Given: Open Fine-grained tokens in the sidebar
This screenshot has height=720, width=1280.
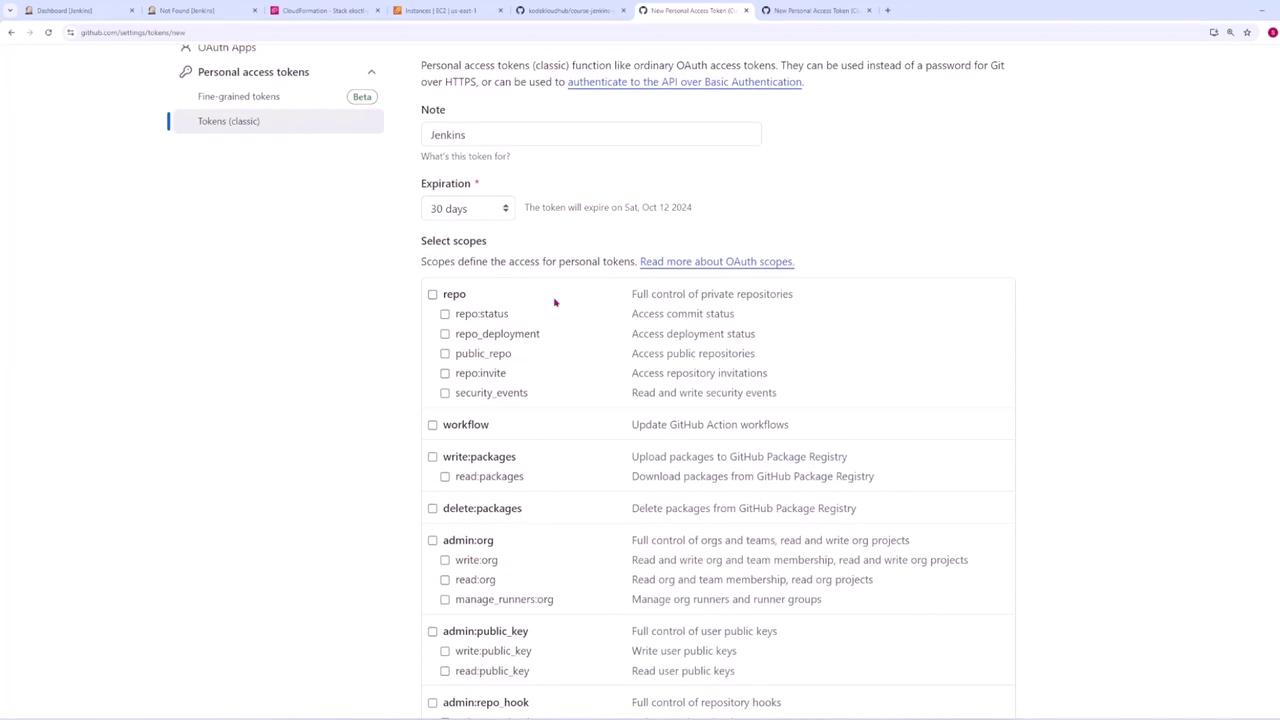Looking at the screenshot, I should [x=239, y=97].
